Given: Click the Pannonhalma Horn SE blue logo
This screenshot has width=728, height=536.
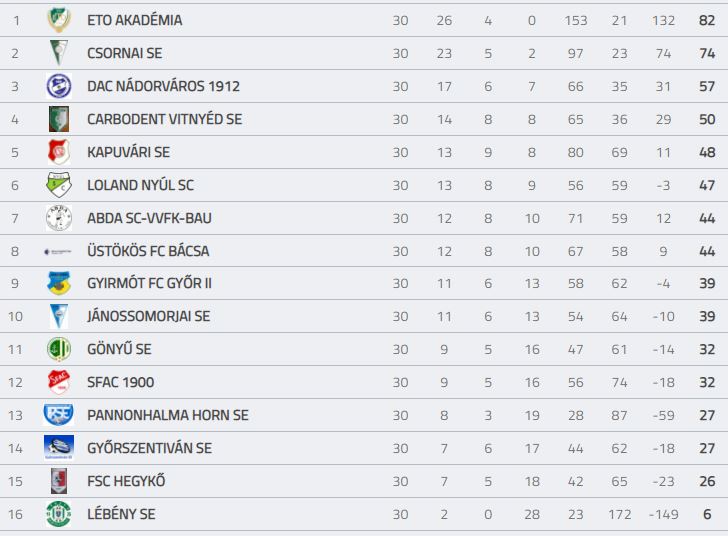Looking at the screenshot, I should click(x=58, y=415).
